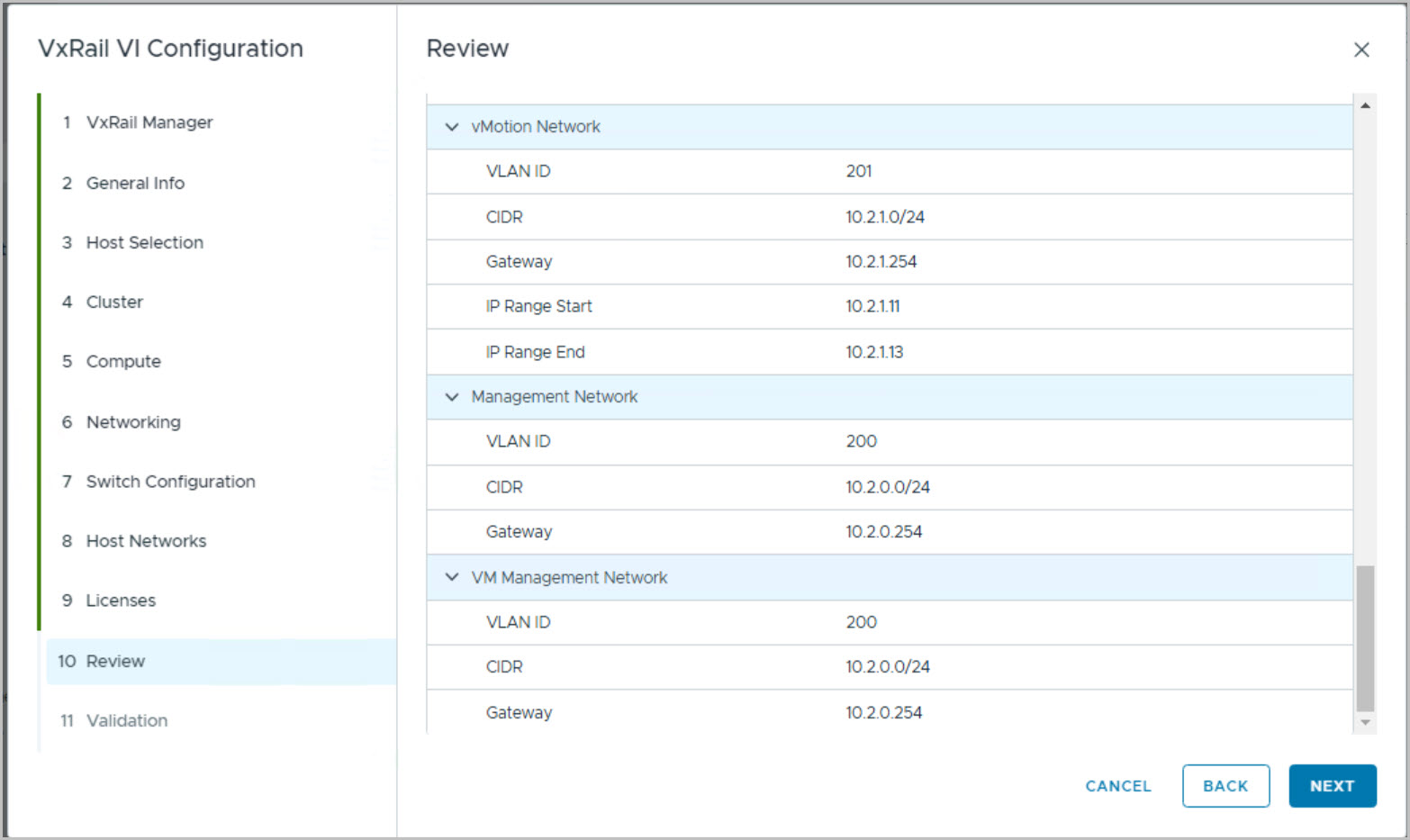This screenshot has width=1410, height=840.
Task: Open the Switch Configuration step
Action: pos(170,482)
